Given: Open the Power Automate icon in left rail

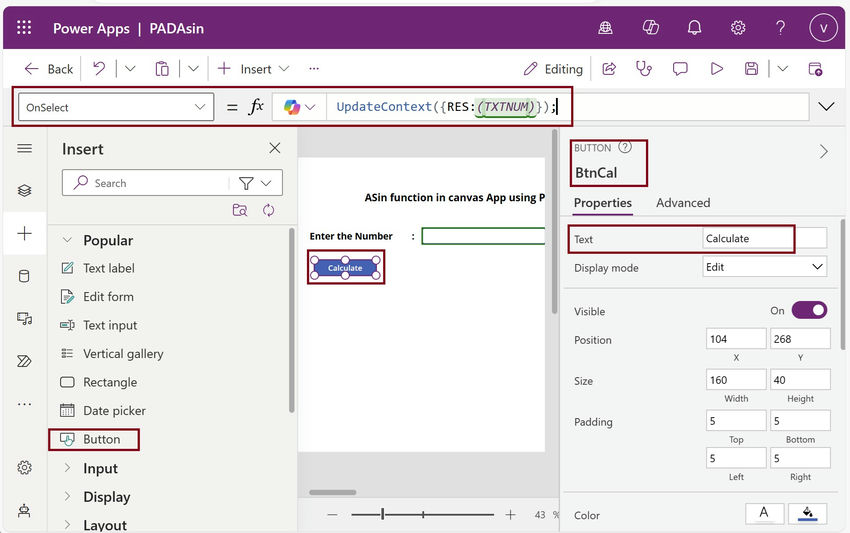Looking at the screenshot, I should click(24, 361).
